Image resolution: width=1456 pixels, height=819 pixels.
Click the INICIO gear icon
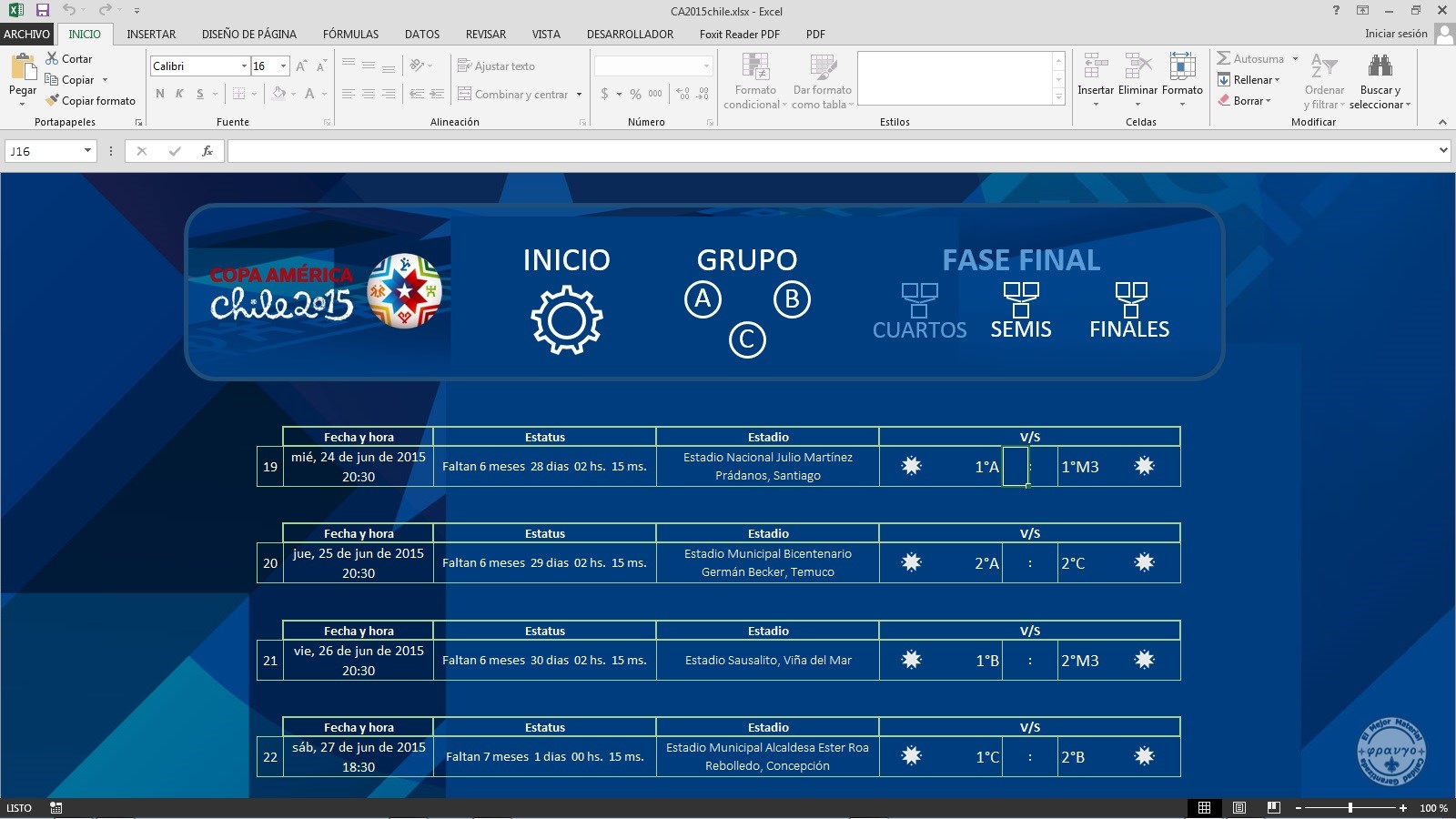pyautogui.click(x=566, y=319)
